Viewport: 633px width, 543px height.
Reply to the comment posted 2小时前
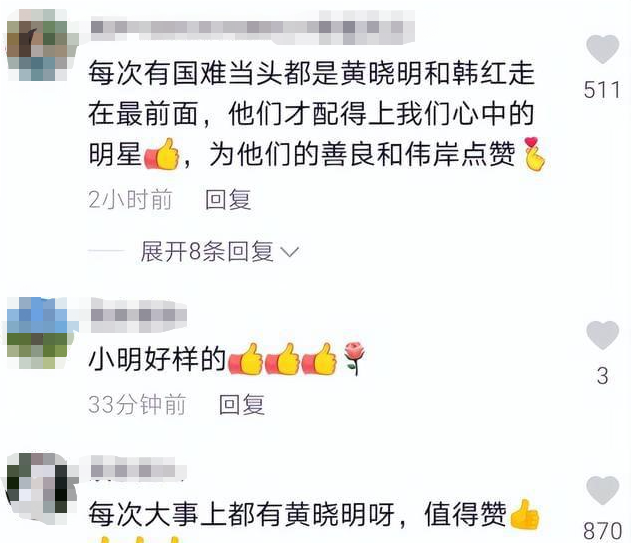(x=228, y=199)
